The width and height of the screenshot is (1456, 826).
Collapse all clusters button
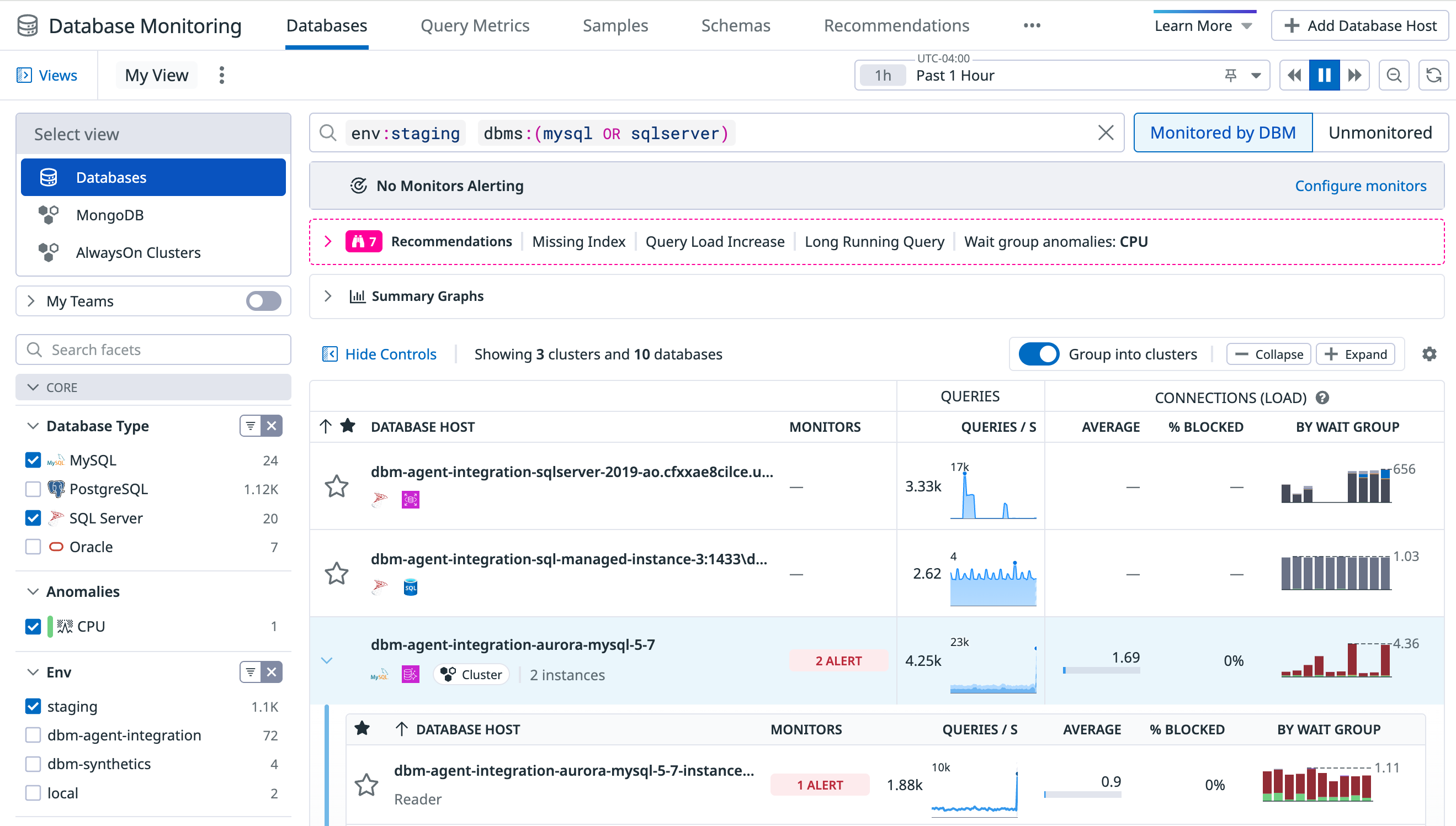(x=1268, y=354)
